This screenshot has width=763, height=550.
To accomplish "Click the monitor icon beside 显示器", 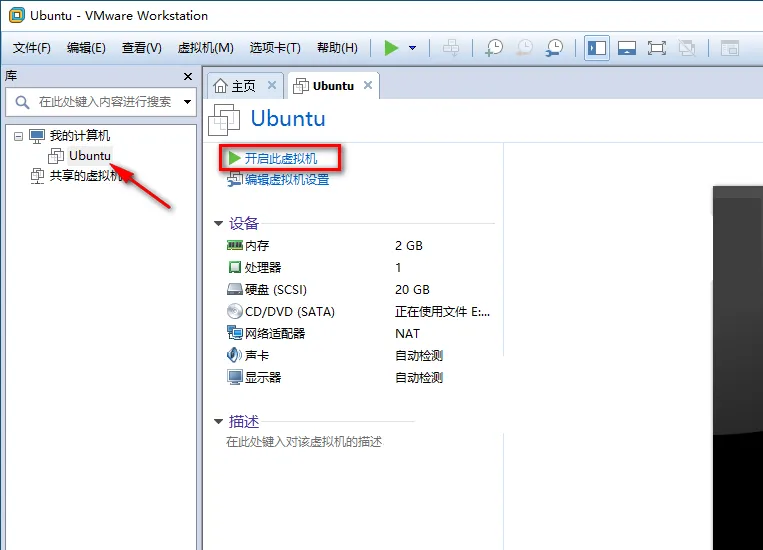I will pos(235,377).
